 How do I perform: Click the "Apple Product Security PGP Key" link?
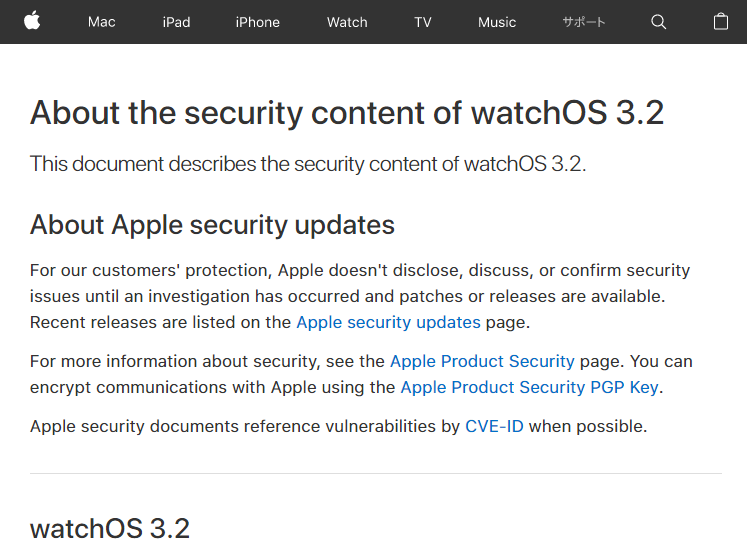point(530,387)
